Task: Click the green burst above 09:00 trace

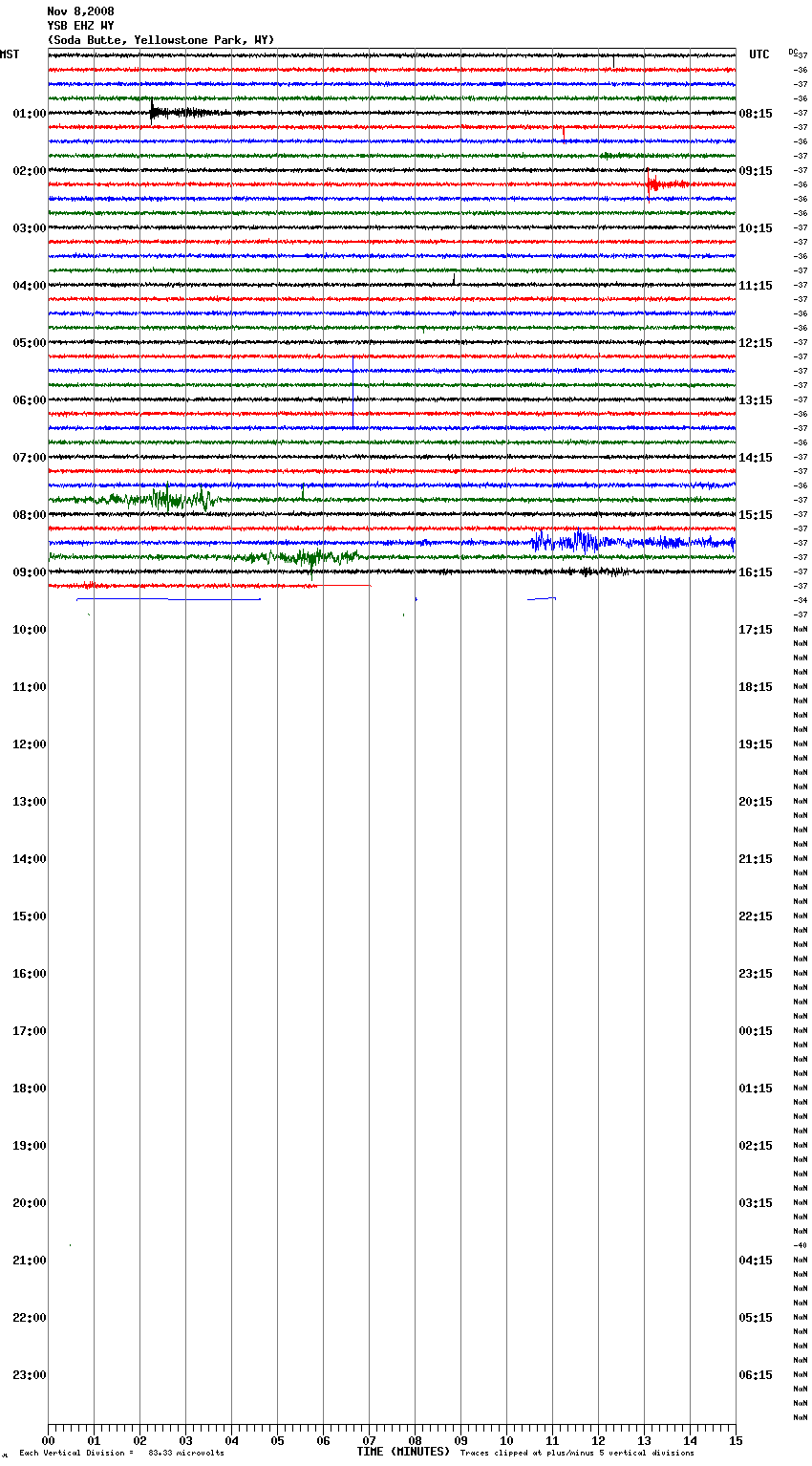Action: tap(304, 557)
